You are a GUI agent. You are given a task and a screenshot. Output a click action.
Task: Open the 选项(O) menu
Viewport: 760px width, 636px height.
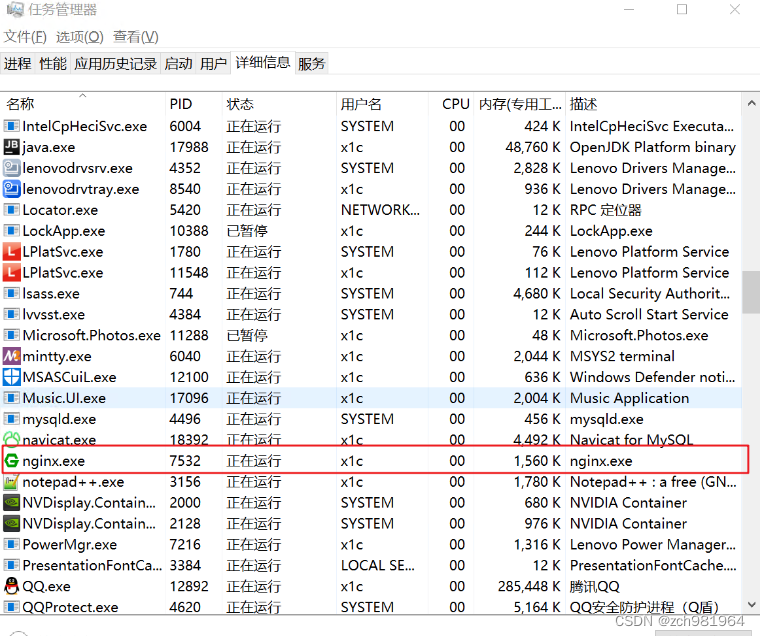click(x=79, y=37)
